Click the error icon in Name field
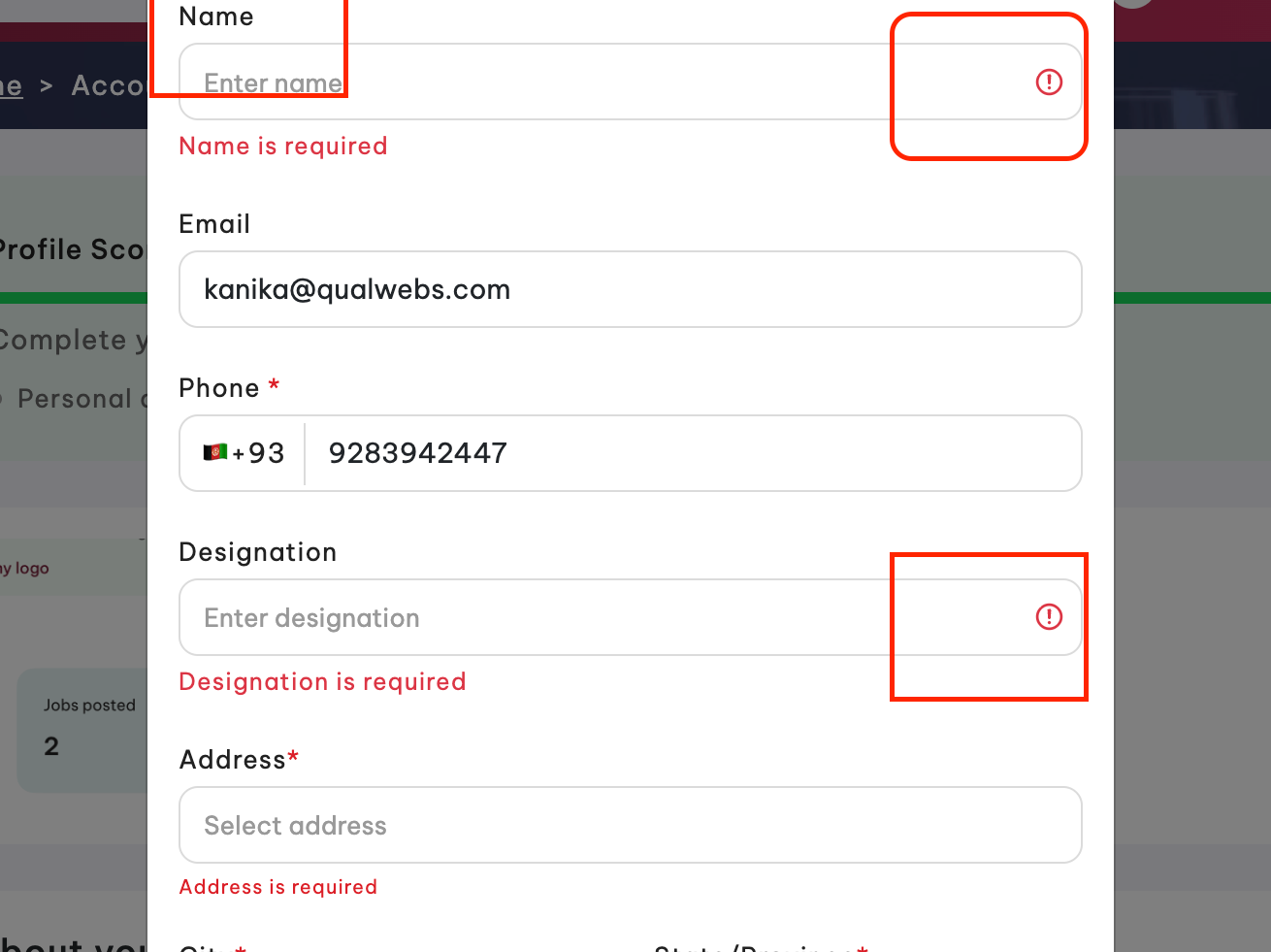This screenshot has width=1271, height=952. (x=1049, y=82)
